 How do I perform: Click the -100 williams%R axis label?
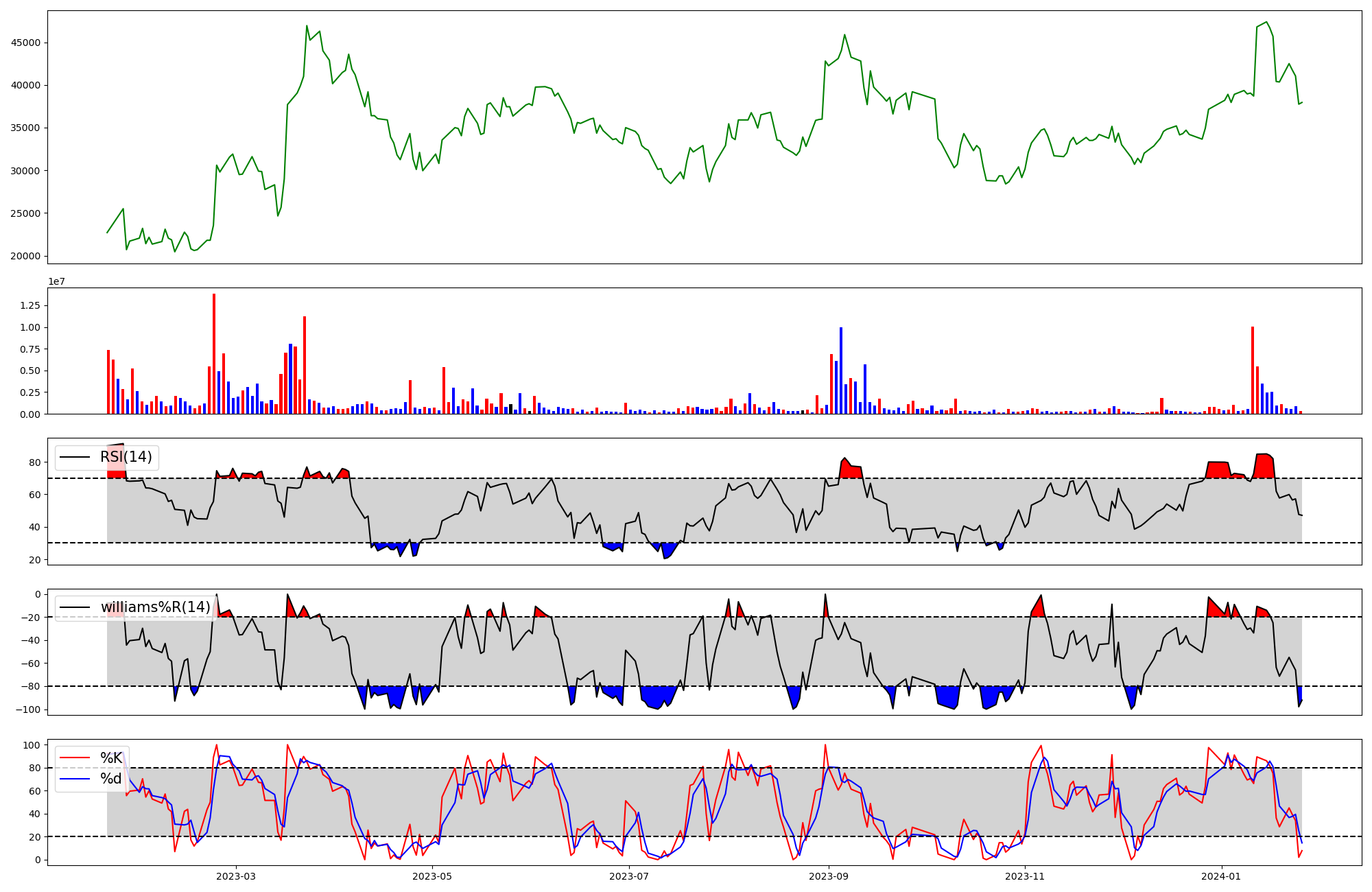28,709
